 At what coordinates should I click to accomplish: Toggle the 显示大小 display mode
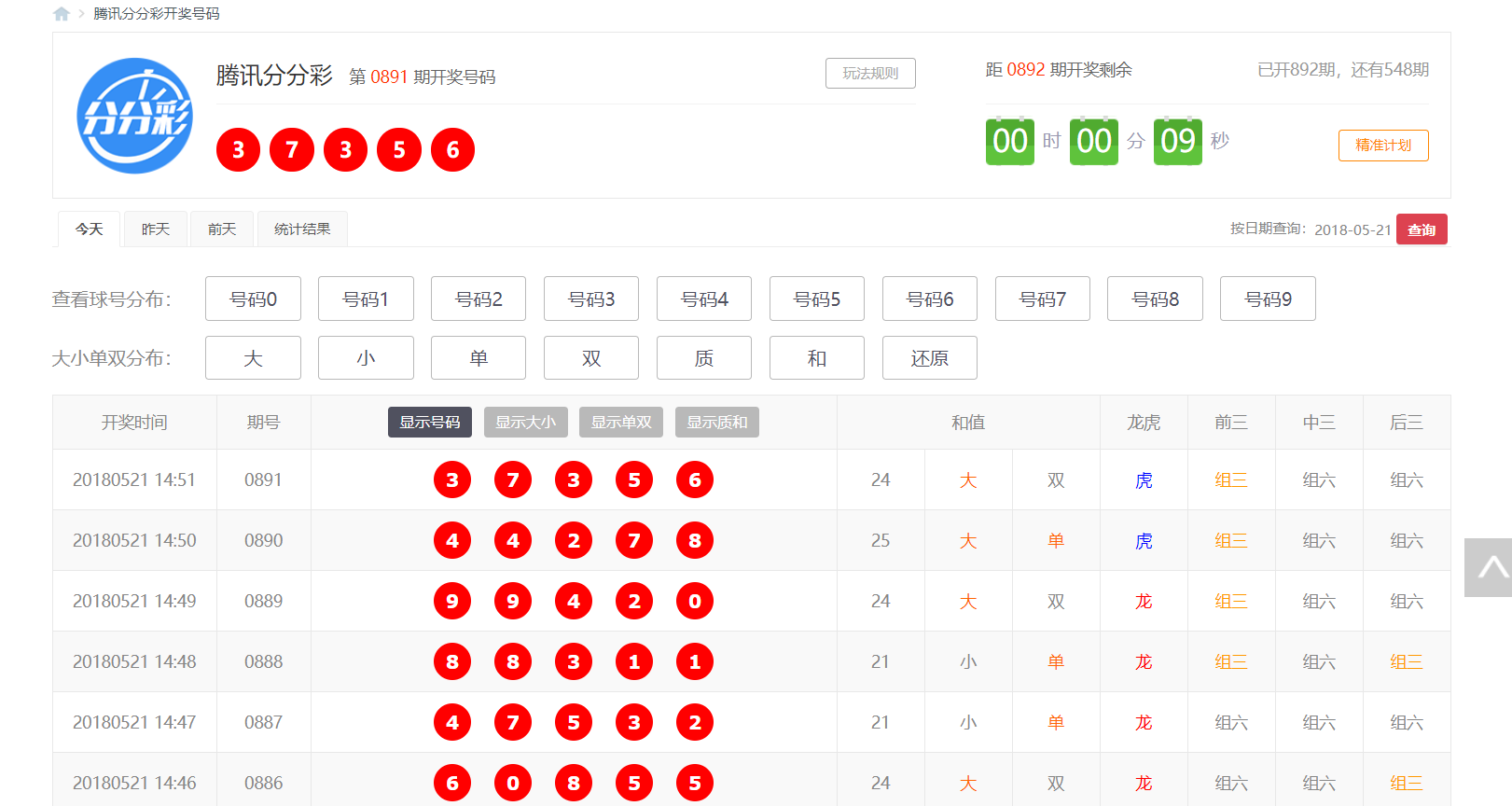click(x=526, y=423)
